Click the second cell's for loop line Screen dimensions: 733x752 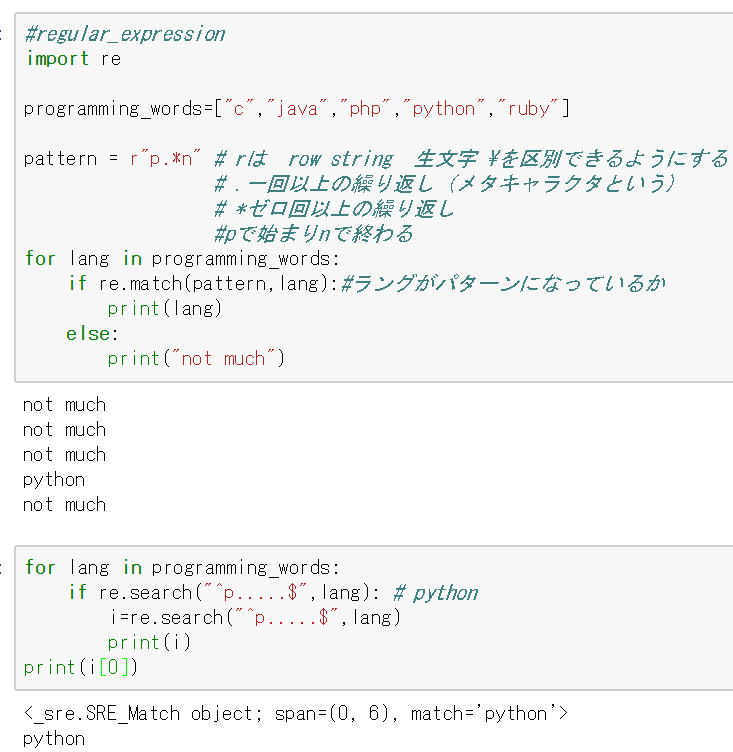coord(182,567)
